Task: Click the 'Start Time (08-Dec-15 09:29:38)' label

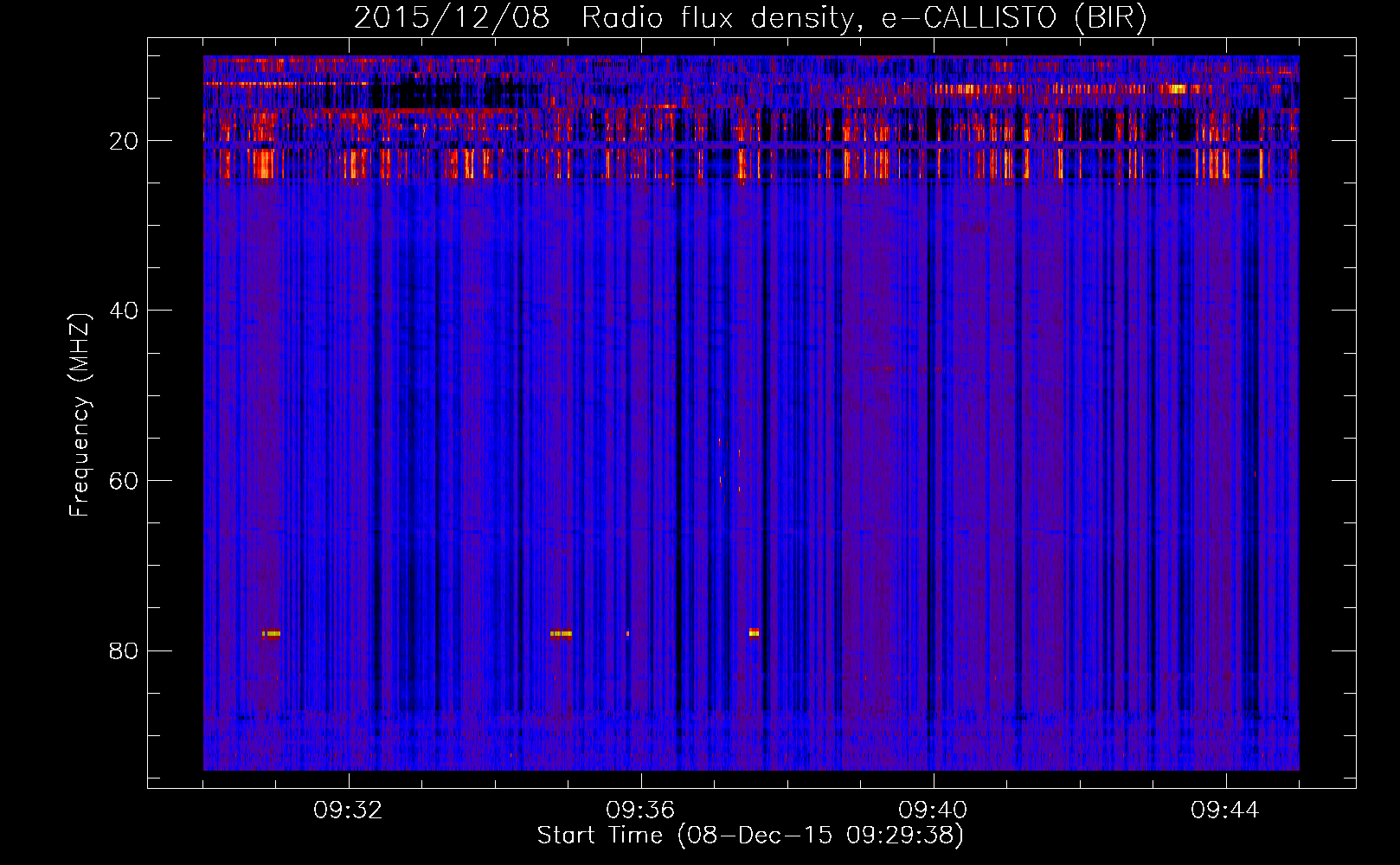Action: 750,836
